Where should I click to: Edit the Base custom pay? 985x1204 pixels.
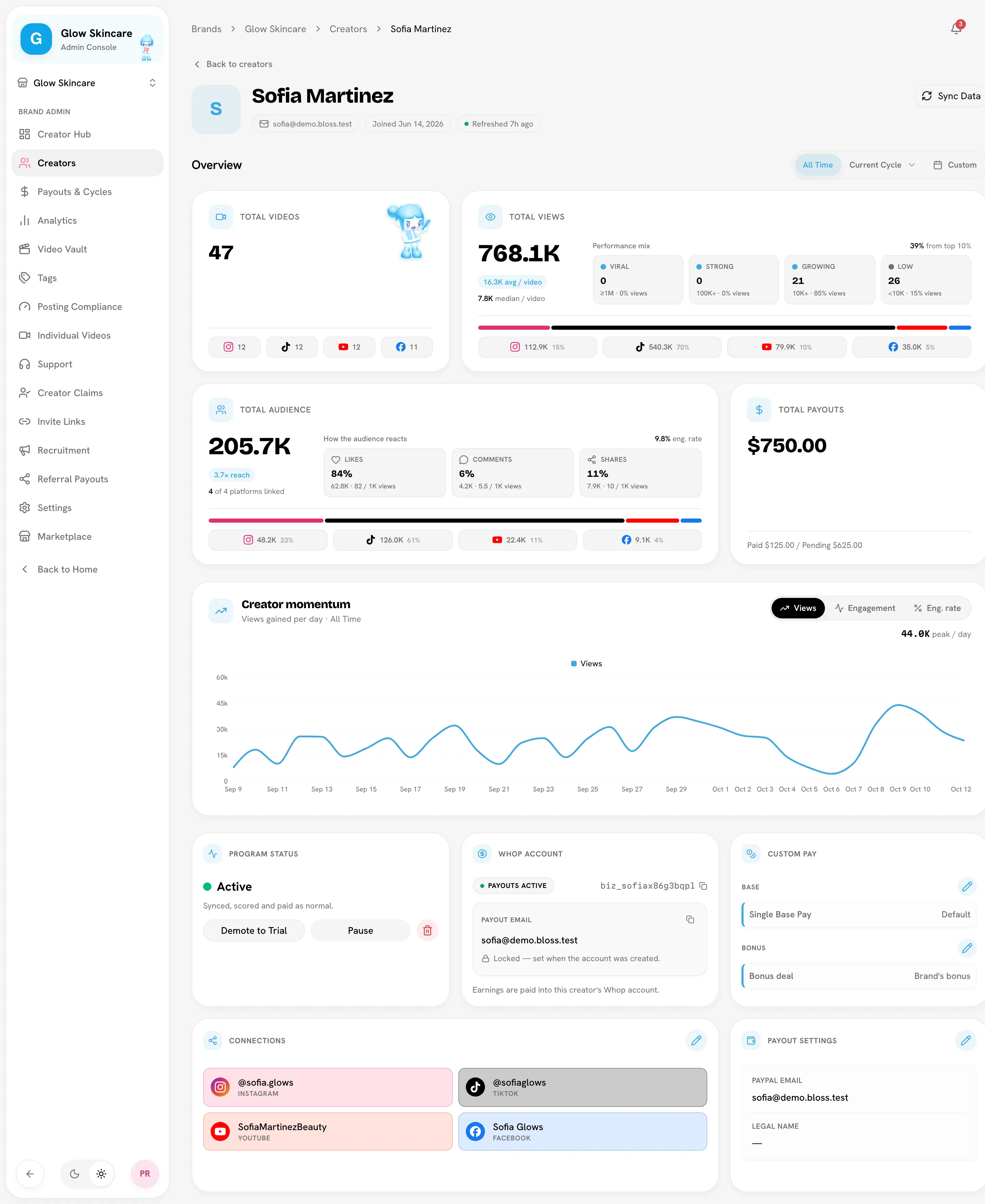[x=967, y=886]
